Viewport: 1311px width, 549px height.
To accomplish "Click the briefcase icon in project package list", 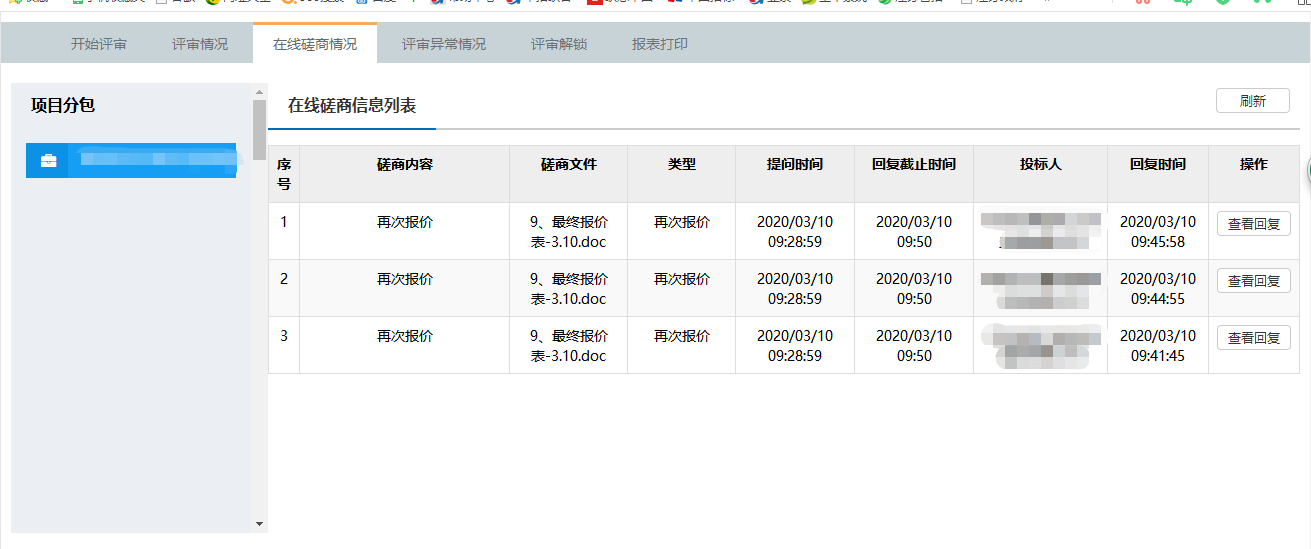I will pos(47,160).
